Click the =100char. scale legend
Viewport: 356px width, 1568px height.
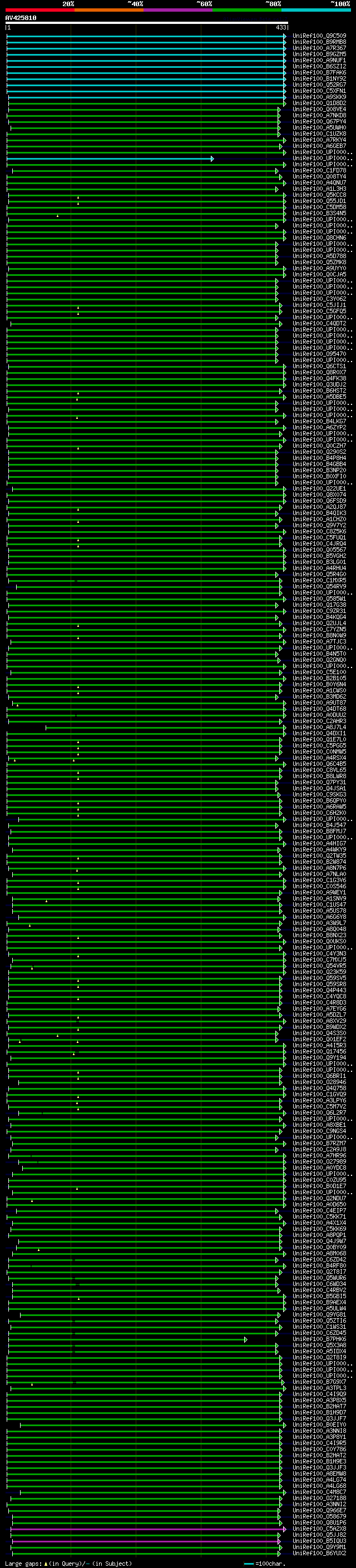(x=265, y=1563)
